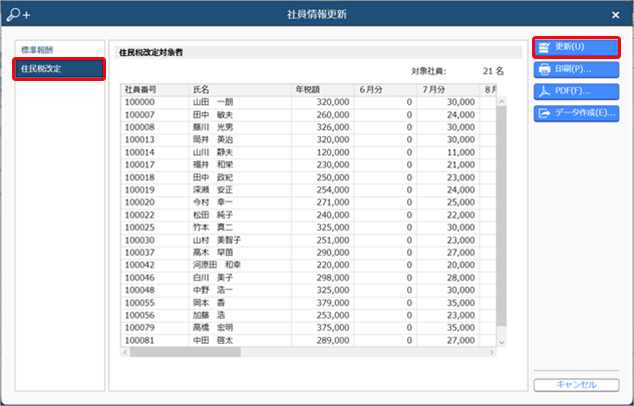Screen dimensions: 634x406
Task: Select employee number 100025 cell
Action: point(154,227)
